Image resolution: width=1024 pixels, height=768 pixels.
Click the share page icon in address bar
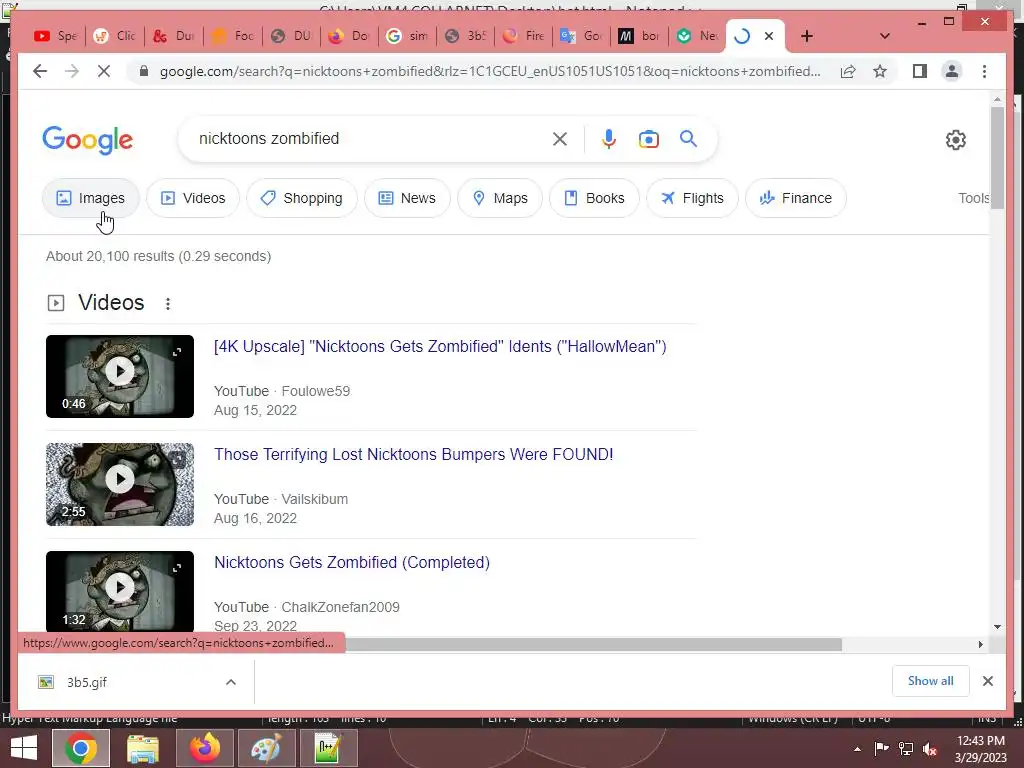[848, 71]
